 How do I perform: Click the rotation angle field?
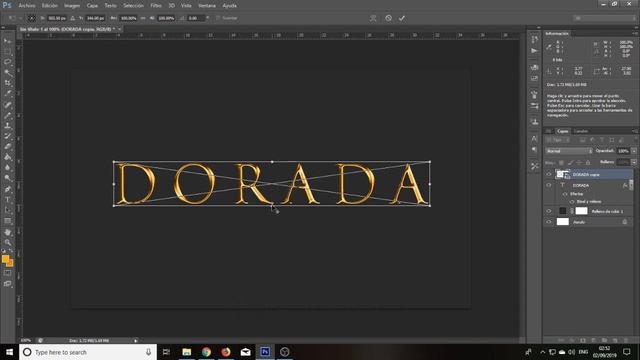coord(196,18)
